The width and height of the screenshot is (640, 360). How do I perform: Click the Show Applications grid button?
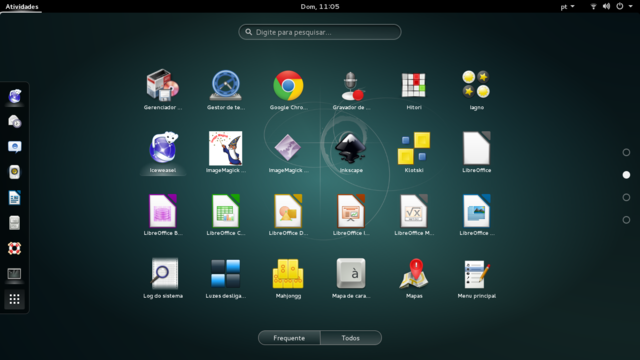[15, 300]
